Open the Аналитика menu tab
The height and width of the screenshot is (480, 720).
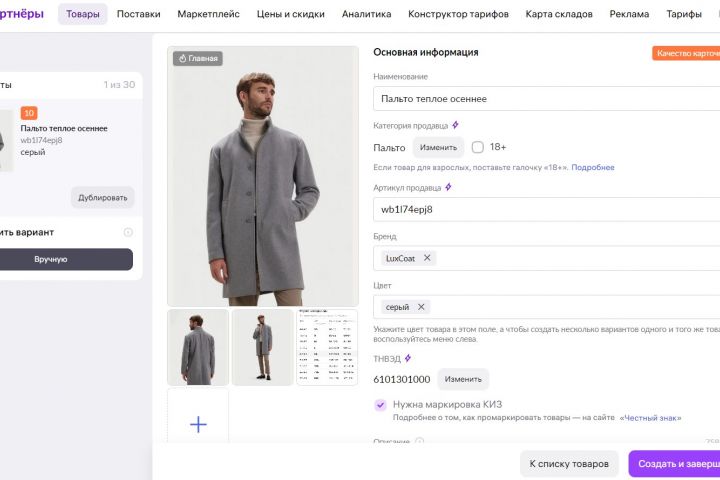click(366, 14)
